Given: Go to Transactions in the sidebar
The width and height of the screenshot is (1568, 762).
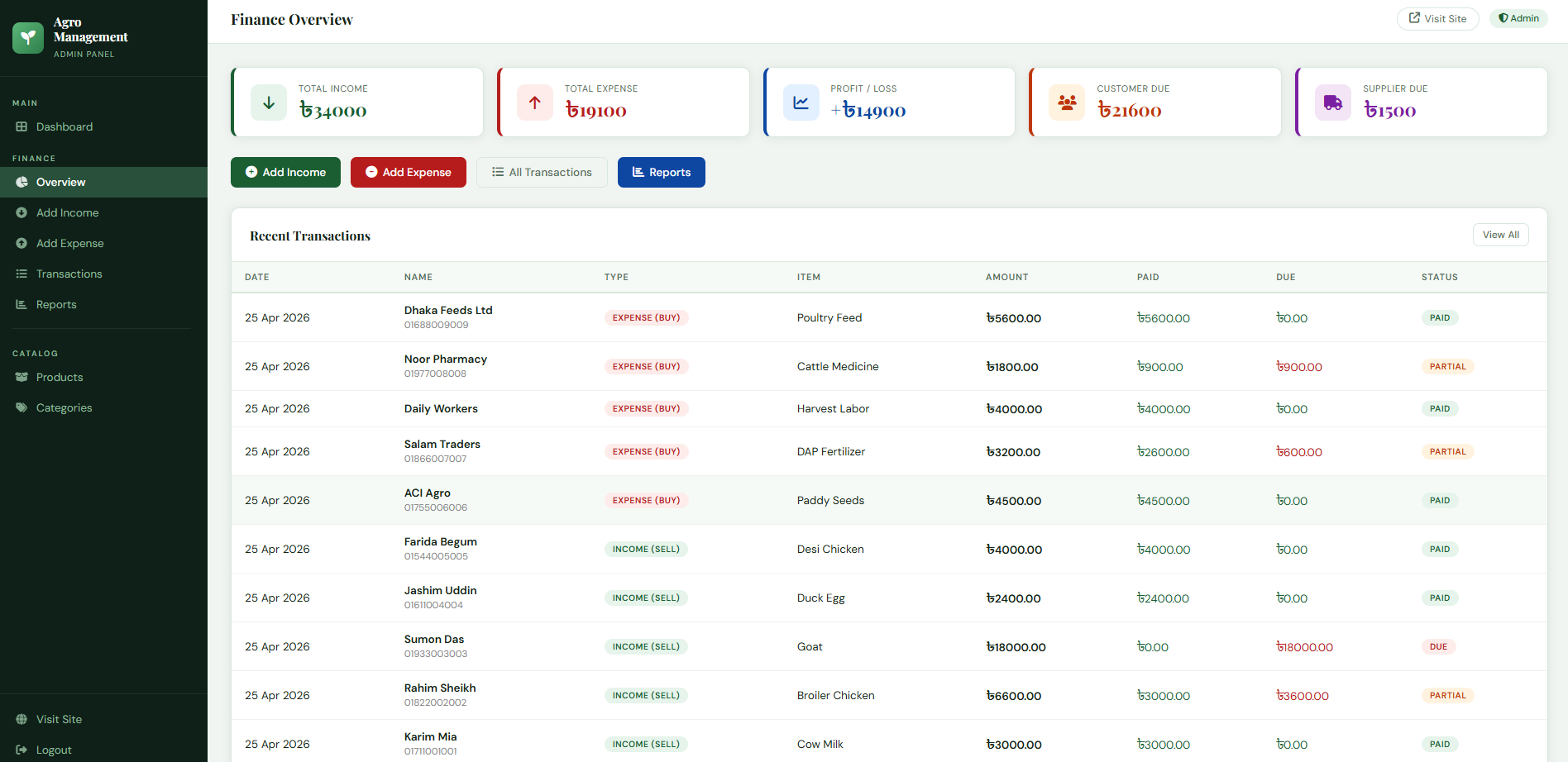Looking at the screenshot, I should (x=103, y=274).
